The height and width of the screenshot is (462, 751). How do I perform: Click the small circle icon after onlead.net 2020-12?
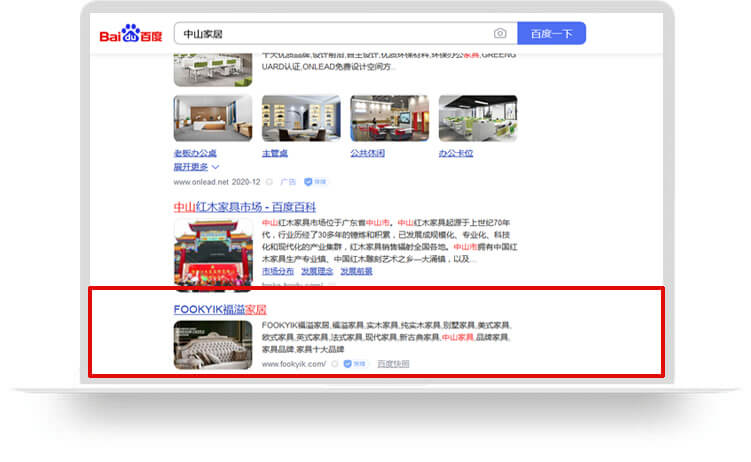[x=269, y=182]
